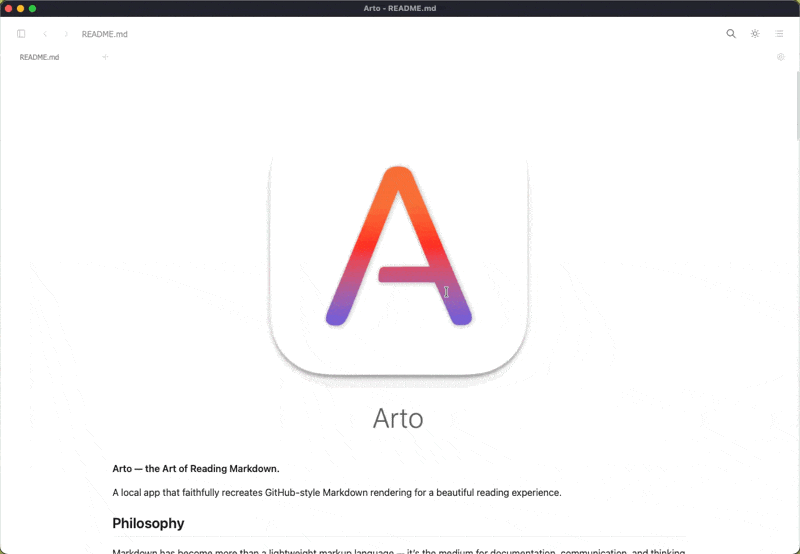Click the README.md path in the toolbar

105,34
